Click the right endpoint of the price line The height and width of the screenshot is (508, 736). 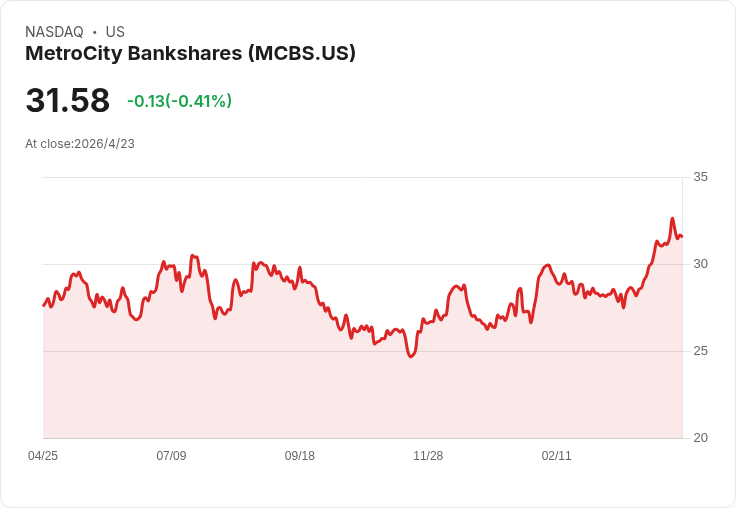pyautogui.click(x=682, y=237)
